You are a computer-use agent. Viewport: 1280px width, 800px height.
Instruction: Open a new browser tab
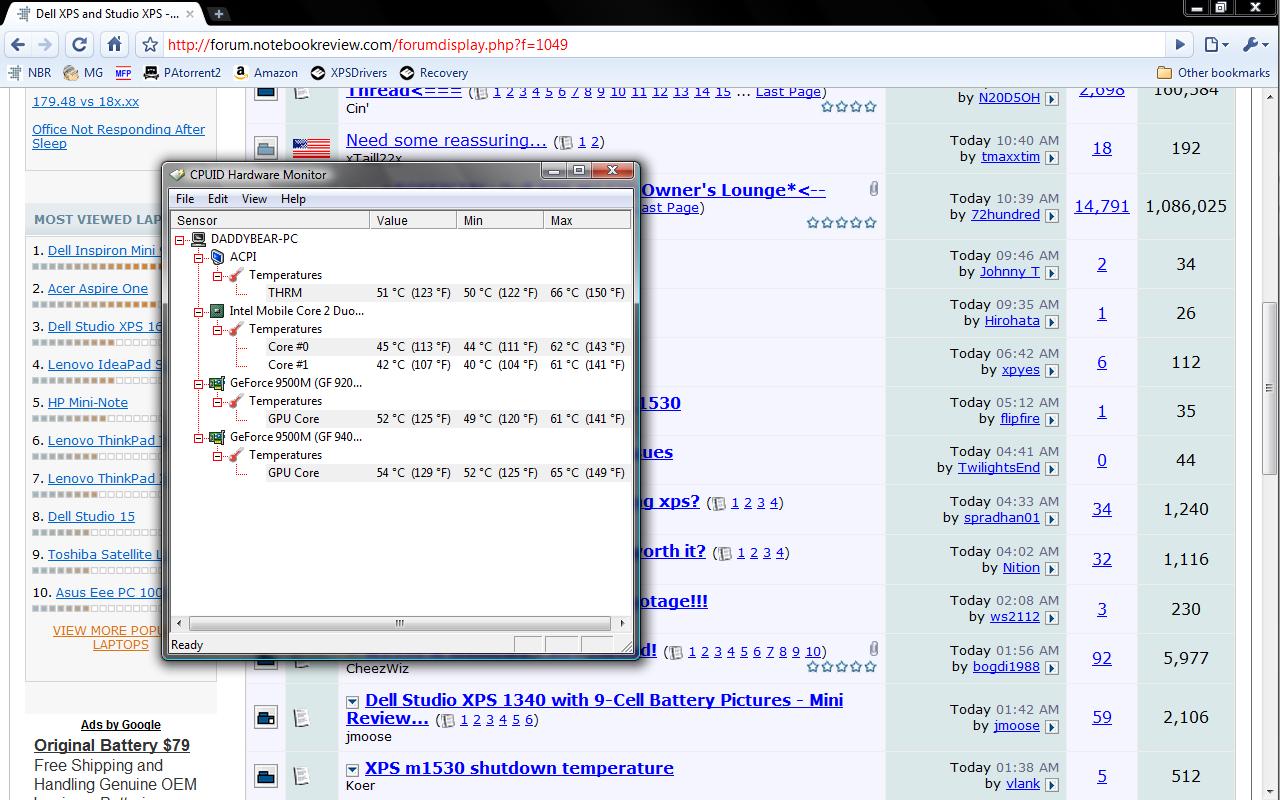tap(218, 13)
